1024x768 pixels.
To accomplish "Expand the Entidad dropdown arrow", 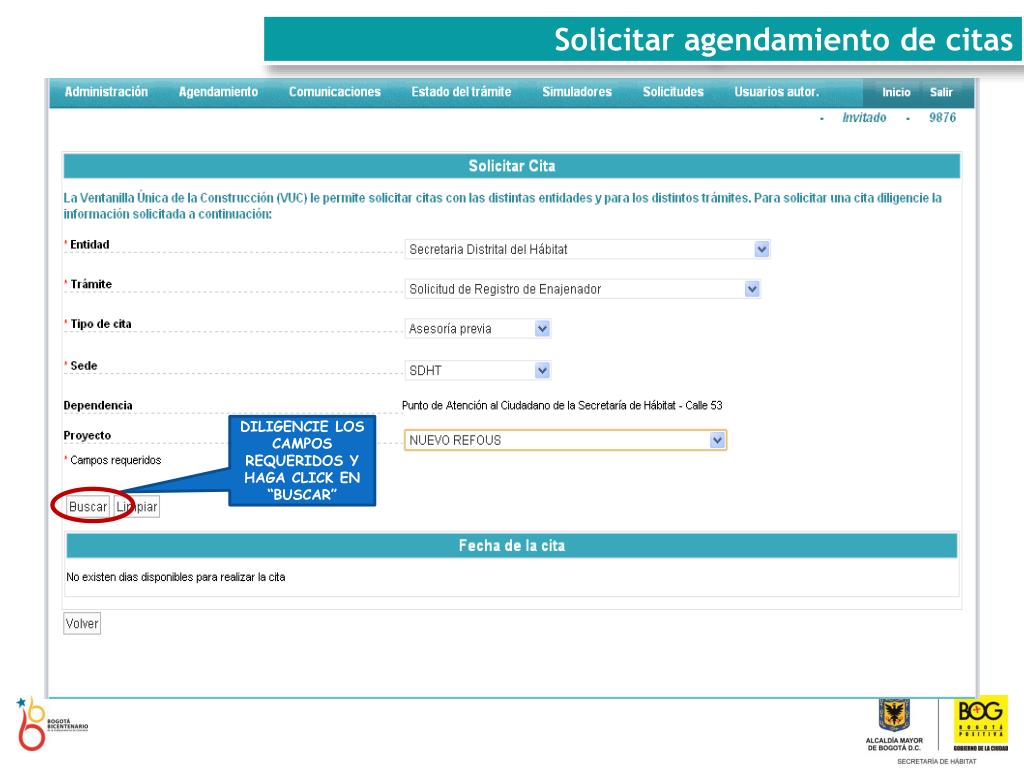I will (x=761, y=249).
